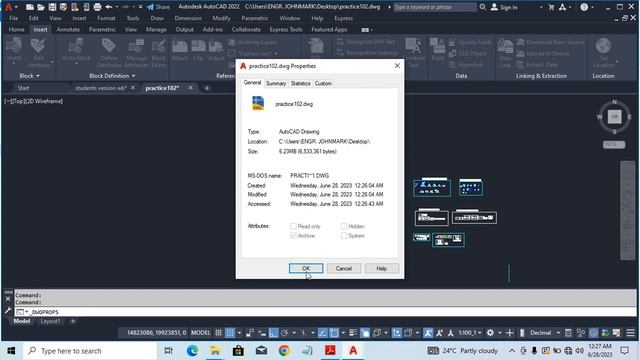Screen dimensions: 640x360
Task: Open the Undo history dropdown arrow
Action: 116,7
